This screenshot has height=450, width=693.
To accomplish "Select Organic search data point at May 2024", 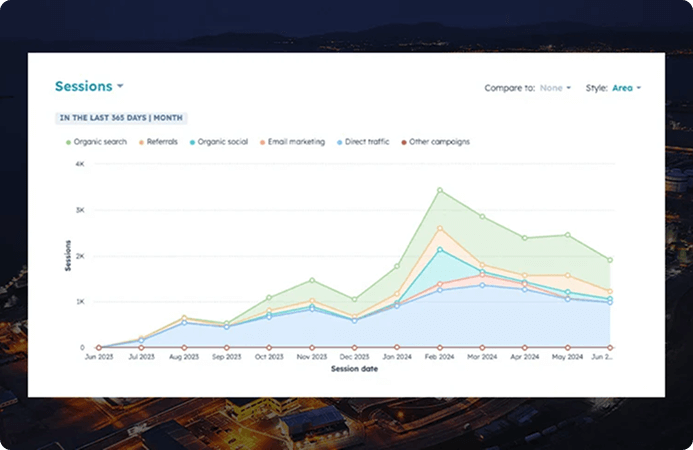I will tap(568, 235).
